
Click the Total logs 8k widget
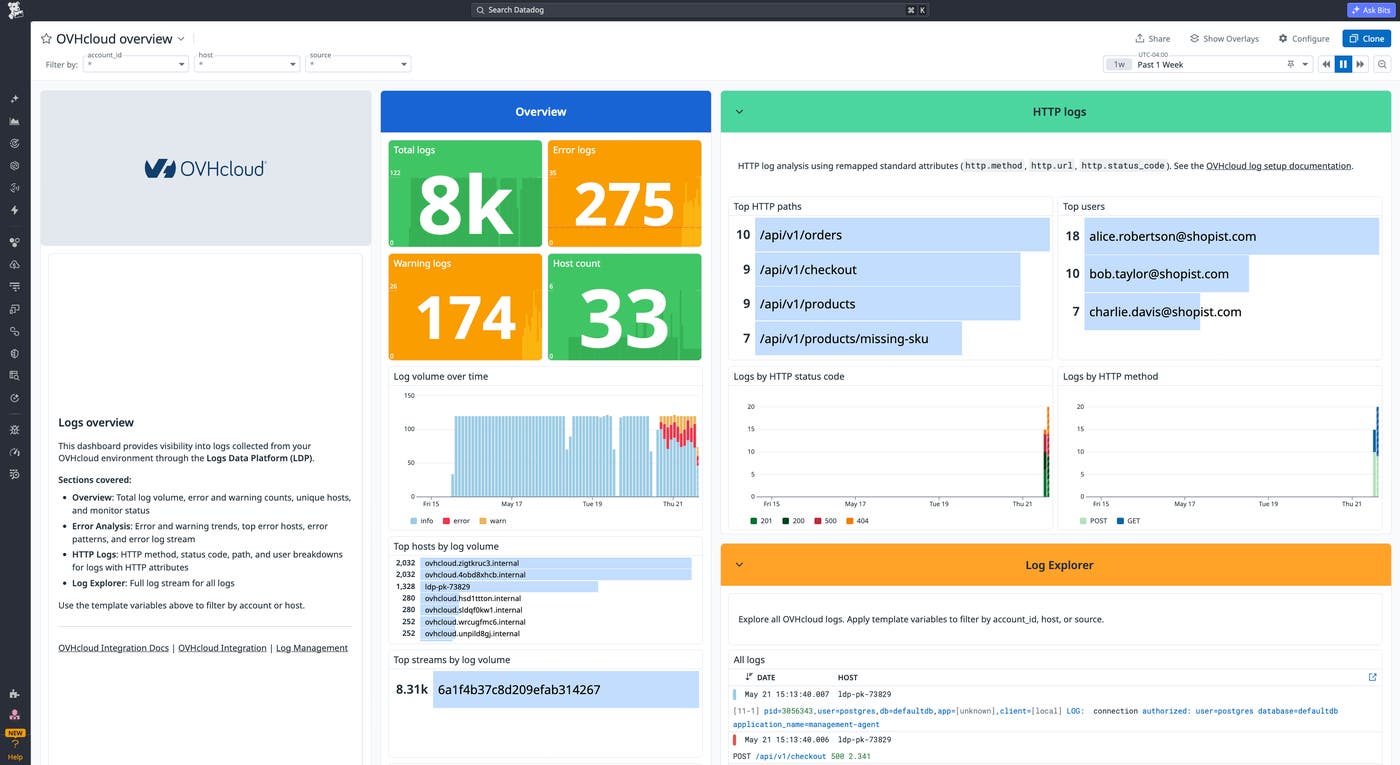tap(465, 193)
